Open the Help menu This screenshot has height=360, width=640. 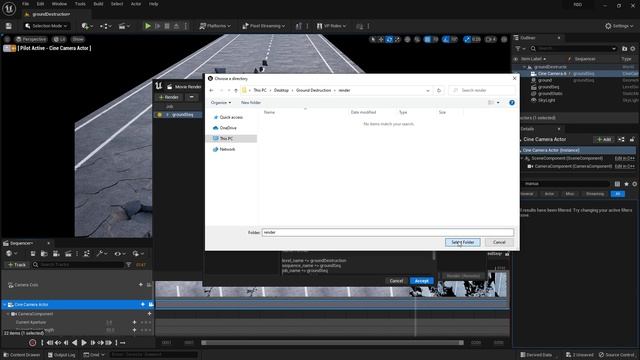tap(153, 4)
